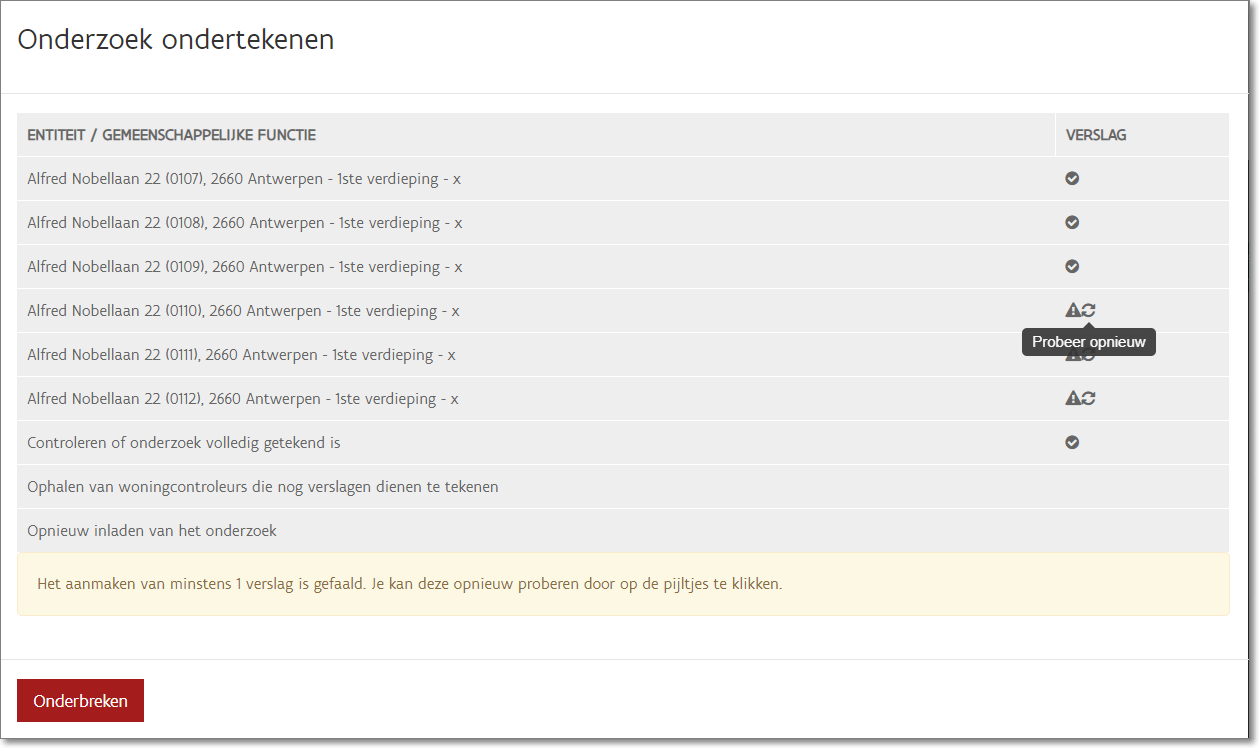
Task: Select the Alfred Nobellaan 22 (0107) row
Action: [244, 179]
